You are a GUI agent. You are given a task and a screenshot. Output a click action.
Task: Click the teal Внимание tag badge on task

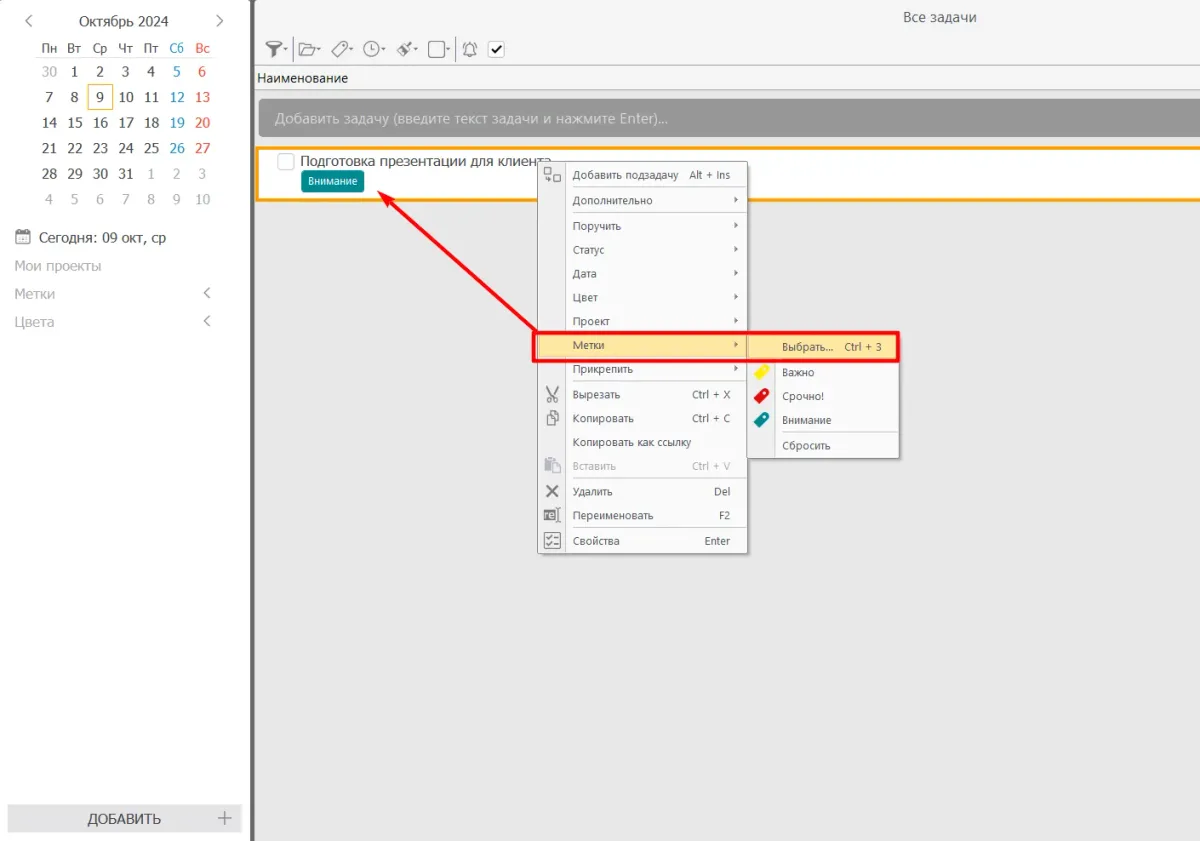click(333, 181)
